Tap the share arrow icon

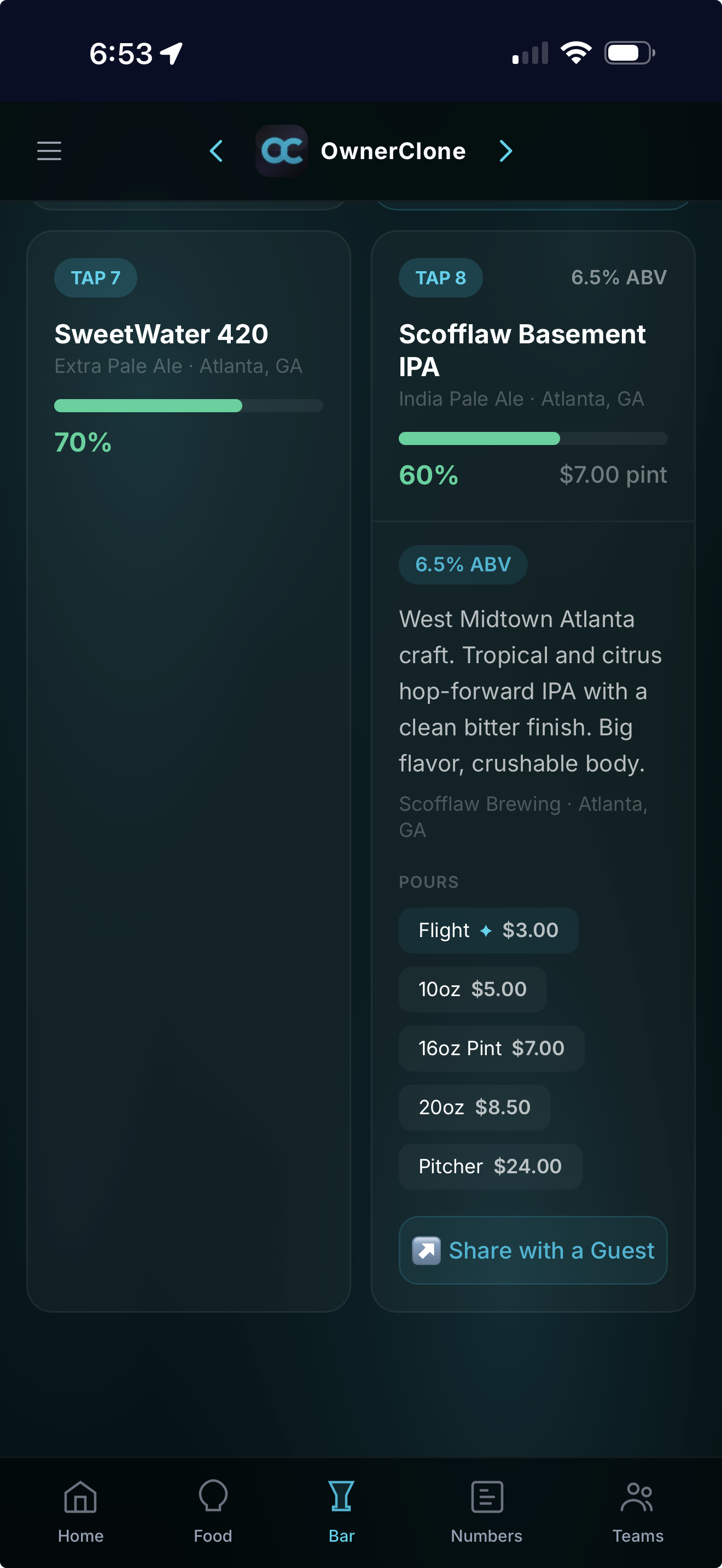426,1251
